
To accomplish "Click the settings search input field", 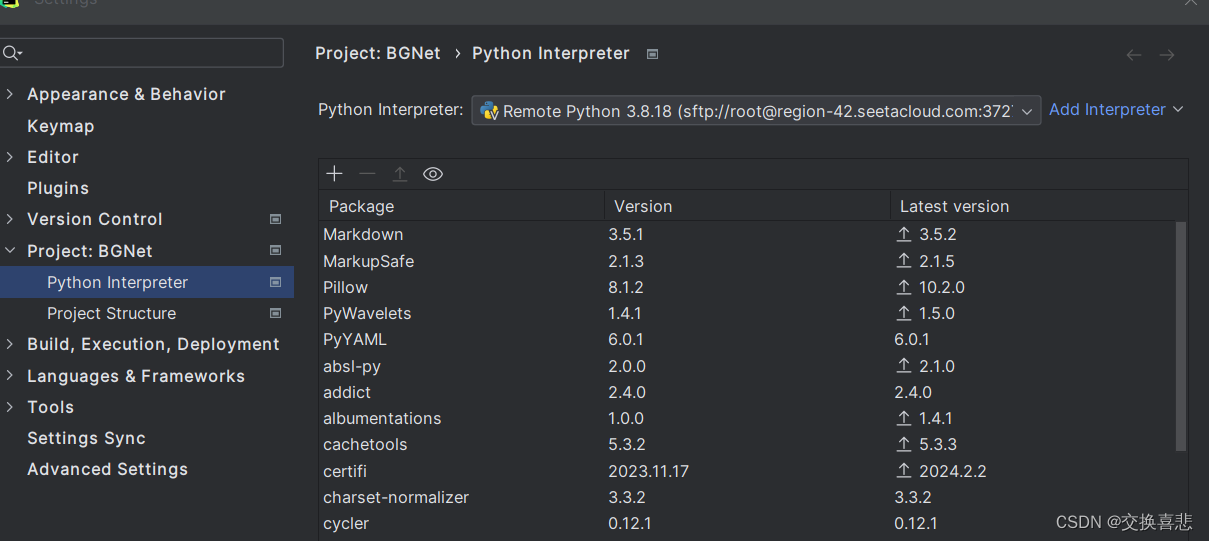I will 150,53.
